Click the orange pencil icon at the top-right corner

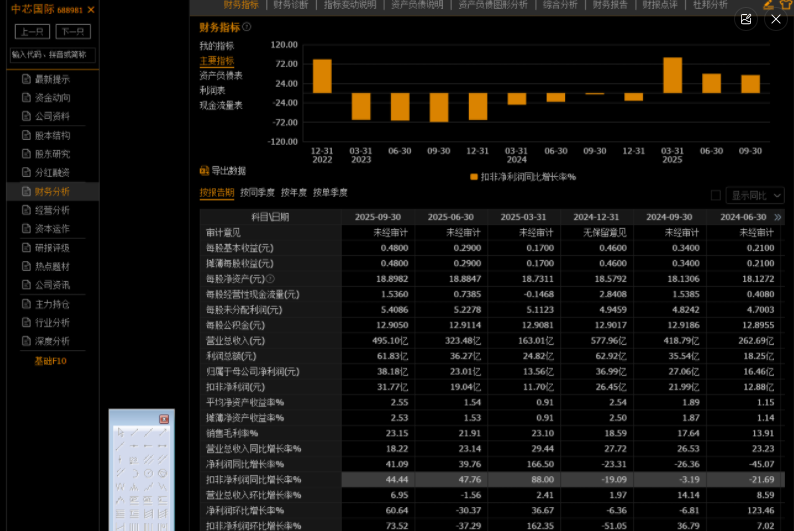point(769,5)
